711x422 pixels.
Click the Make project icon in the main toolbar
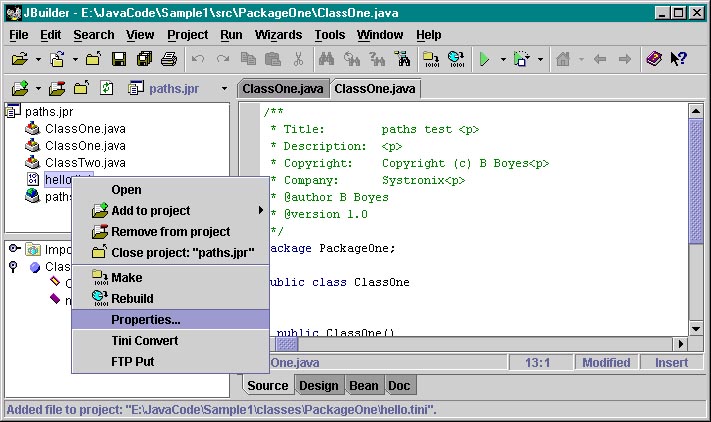[430, 60]
